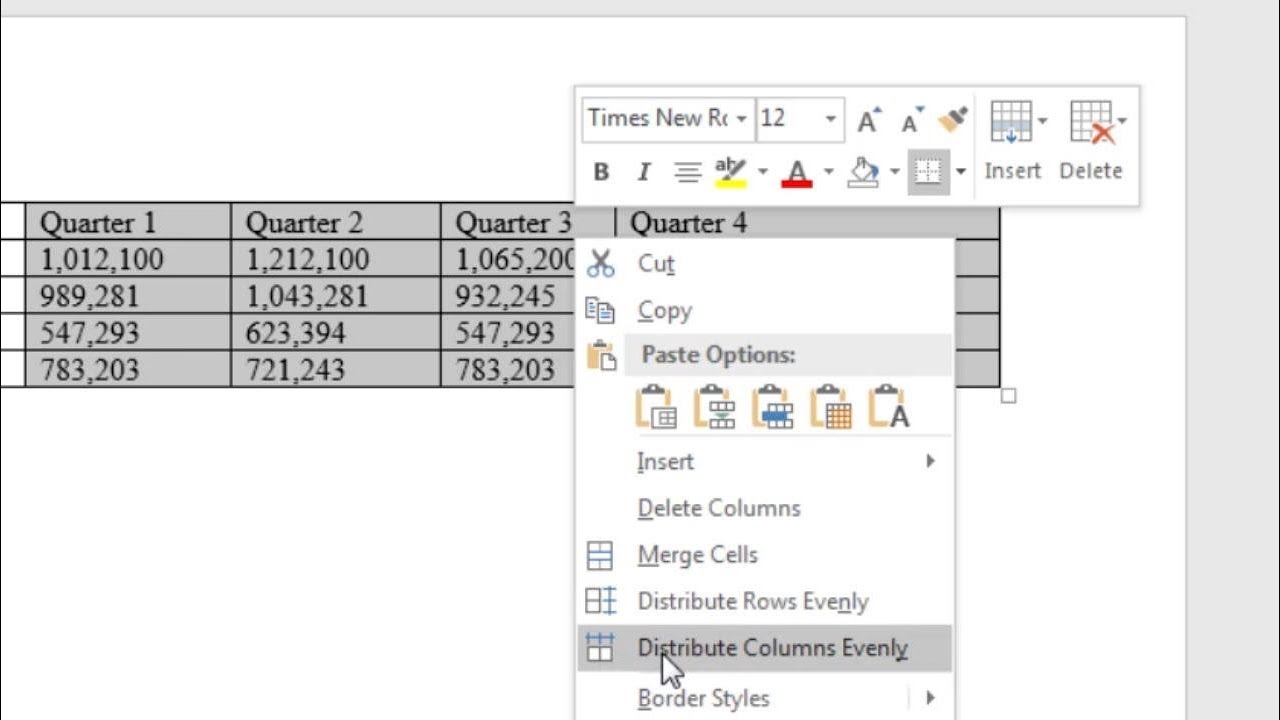Click the Copy icon in context menu
Image resolution: width=1280 pixels, height=720 pixels.
pyautogui.click(x=600, y=310)
